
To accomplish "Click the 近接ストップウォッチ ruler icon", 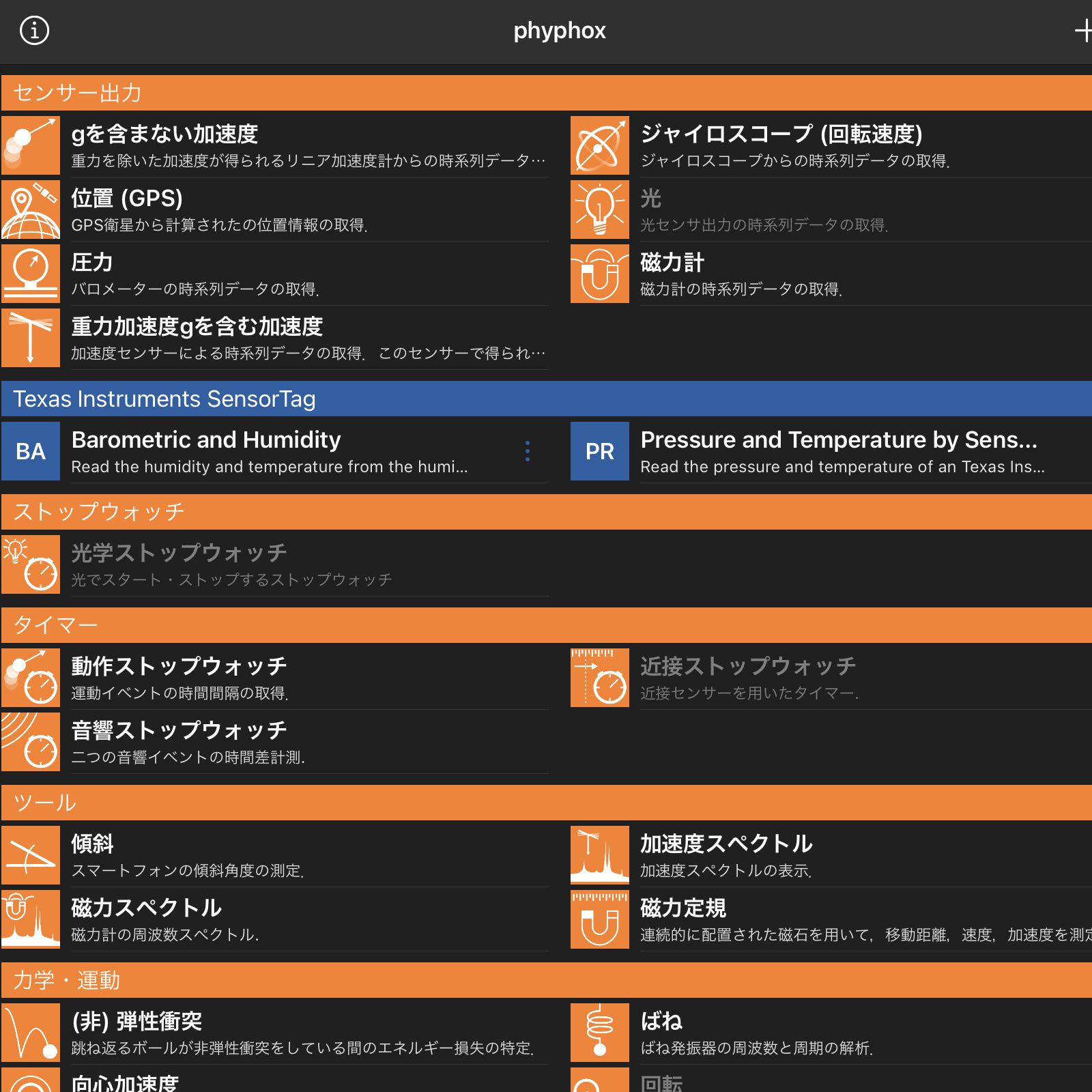I will tap(600, 678).
